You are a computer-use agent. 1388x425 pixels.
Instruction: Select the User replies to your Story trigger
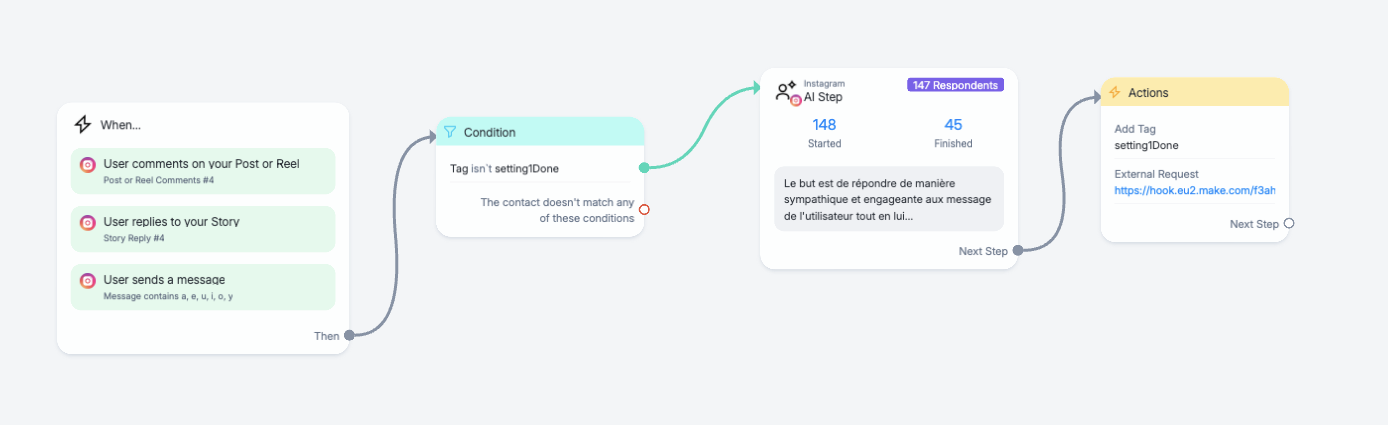[x=203, y=229]
